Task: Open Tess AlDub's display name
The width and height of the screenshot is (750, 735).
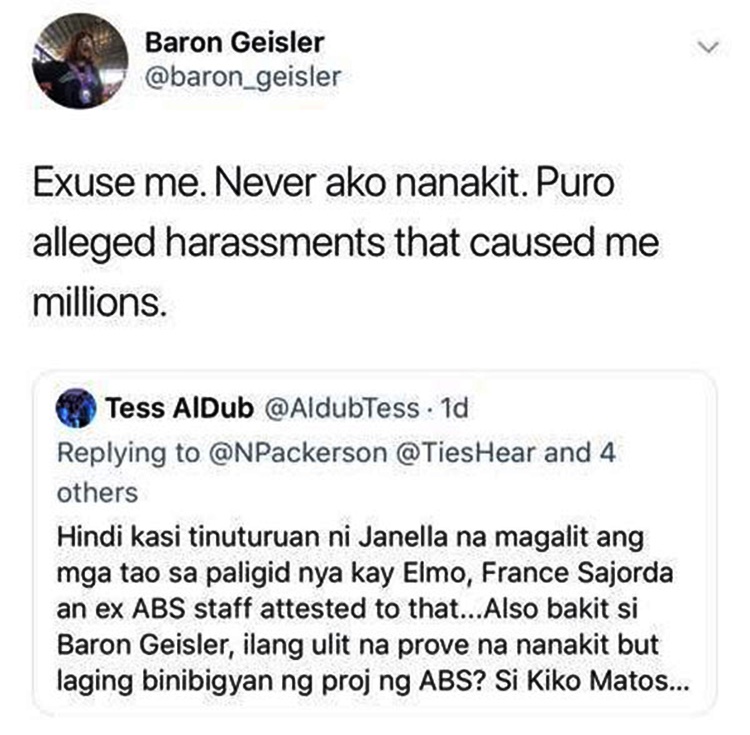Action: click(x=179, y=408)
